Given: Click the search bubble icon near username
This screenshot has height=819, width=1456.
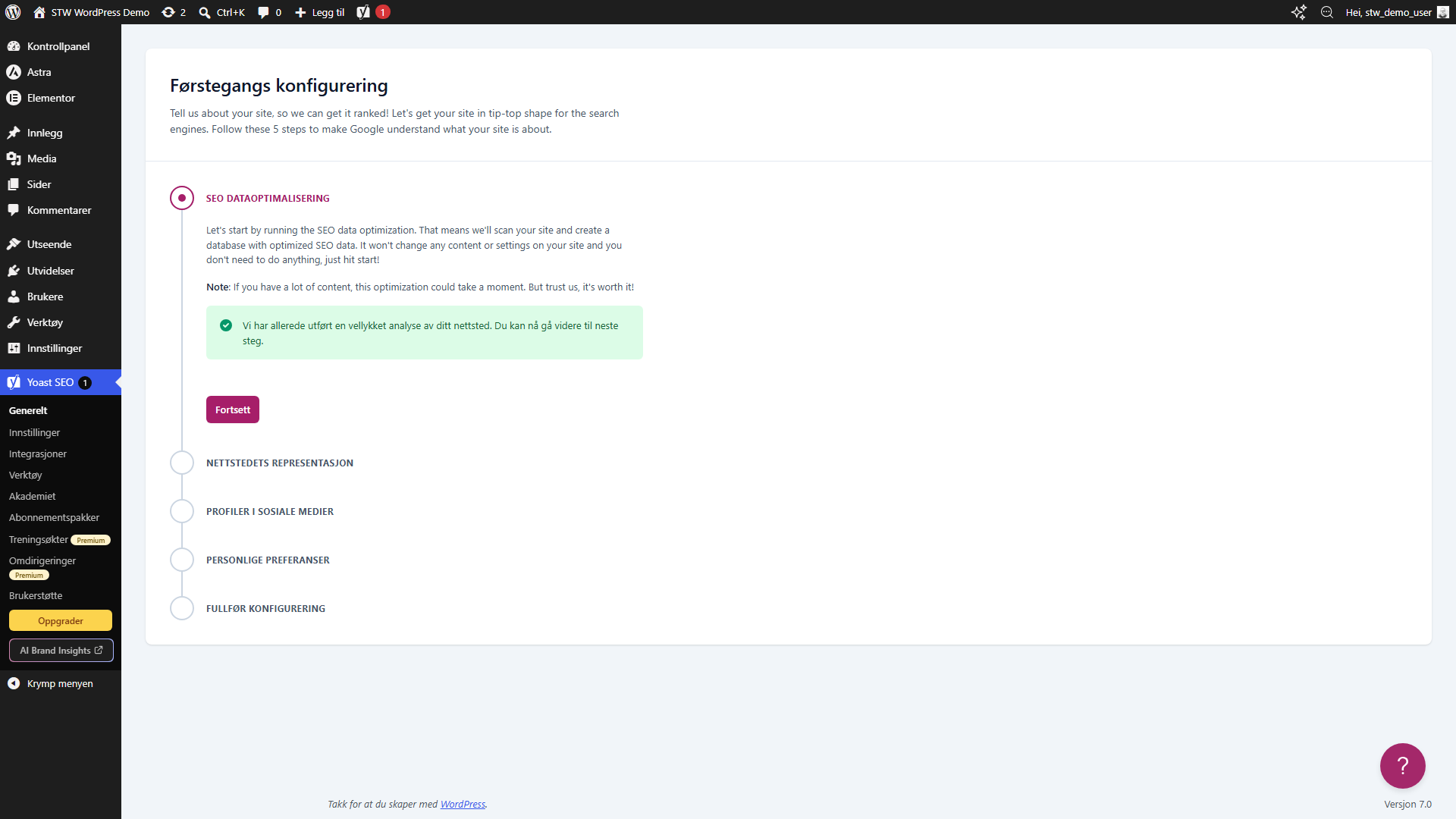Looking at the screenshot, I should click(x=1327, y=12).
